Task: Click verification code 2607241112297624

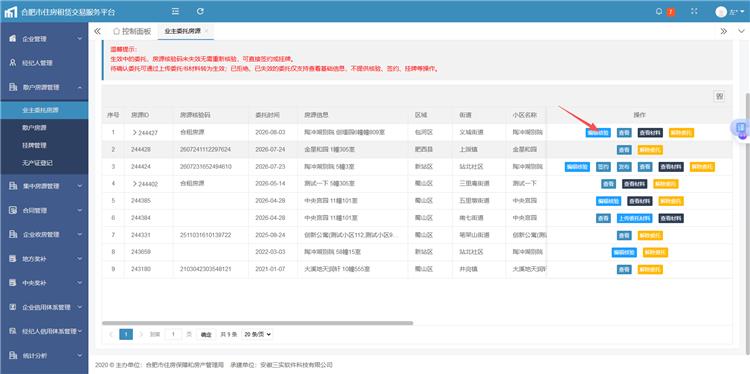Action: 205,150
